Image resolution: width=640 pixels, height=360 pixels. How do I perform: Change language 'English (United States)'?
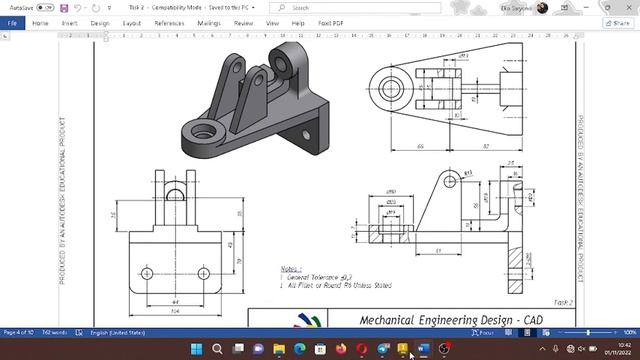pos(118,333)
